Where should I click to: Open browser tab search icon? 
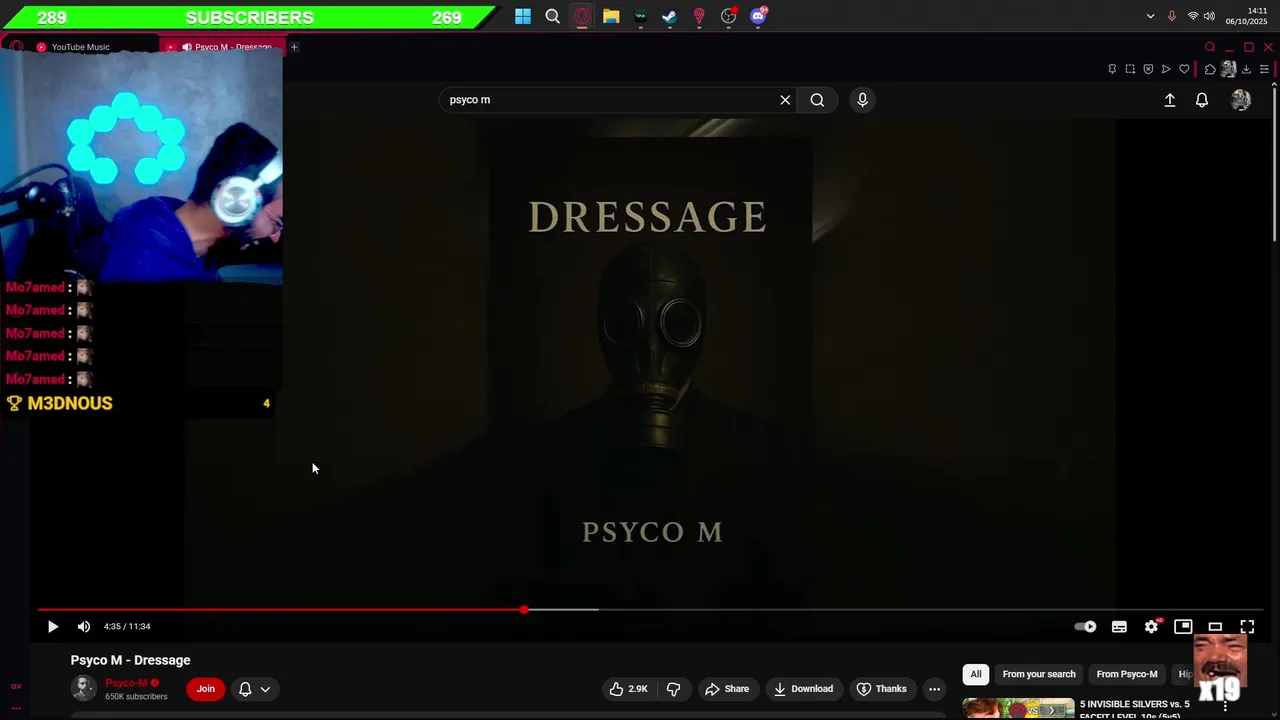point(1210,47)
